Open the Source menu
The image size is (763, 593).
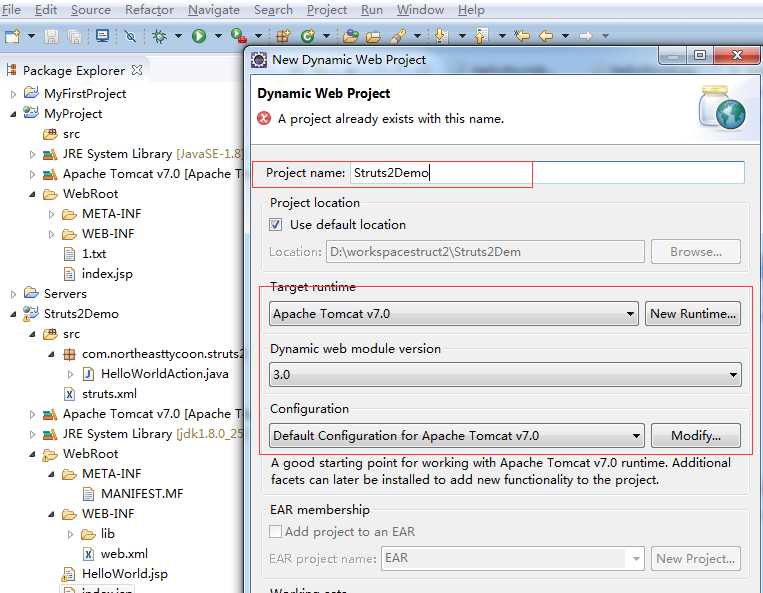[91, 10]
